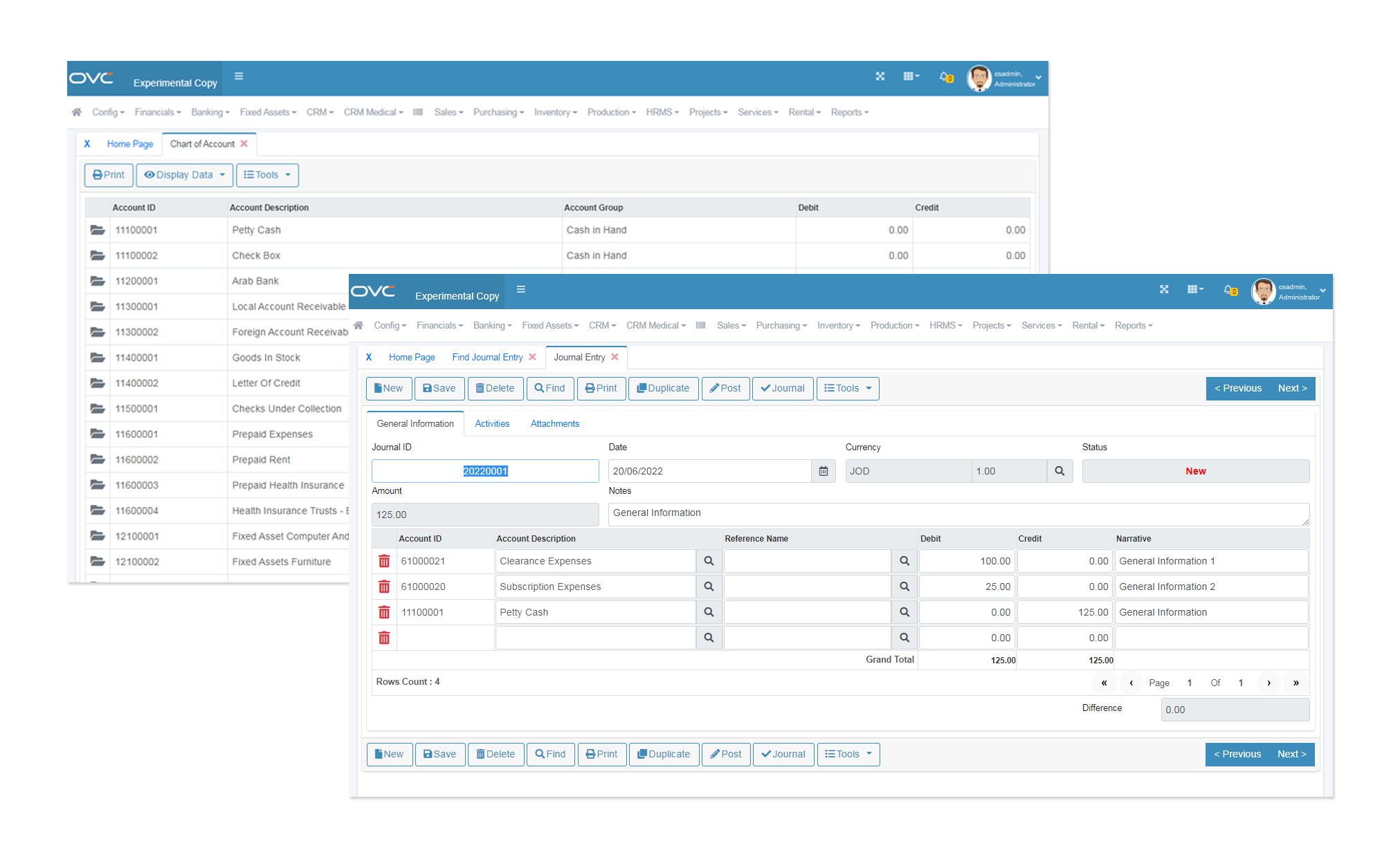Open account lookup for Clearance Expenses row
The width and height of the screenshot is (1400, 857).
709,561
